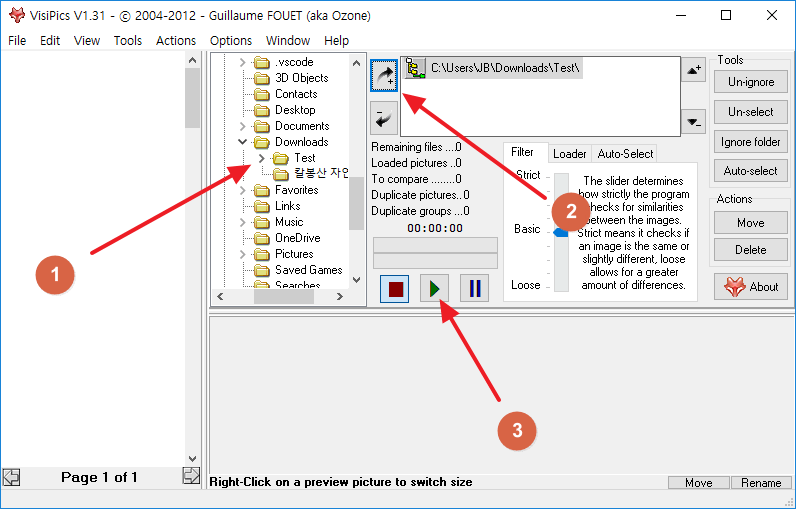
Task: Click the OneDrive folder icon in the tree
Action: click(x=261, y=238)
